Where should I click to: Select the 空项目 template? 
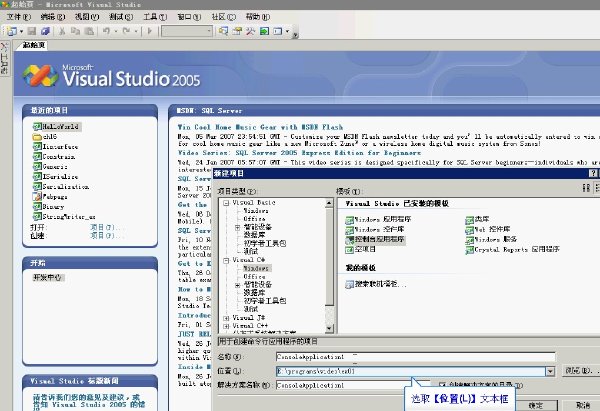[360, 250]
